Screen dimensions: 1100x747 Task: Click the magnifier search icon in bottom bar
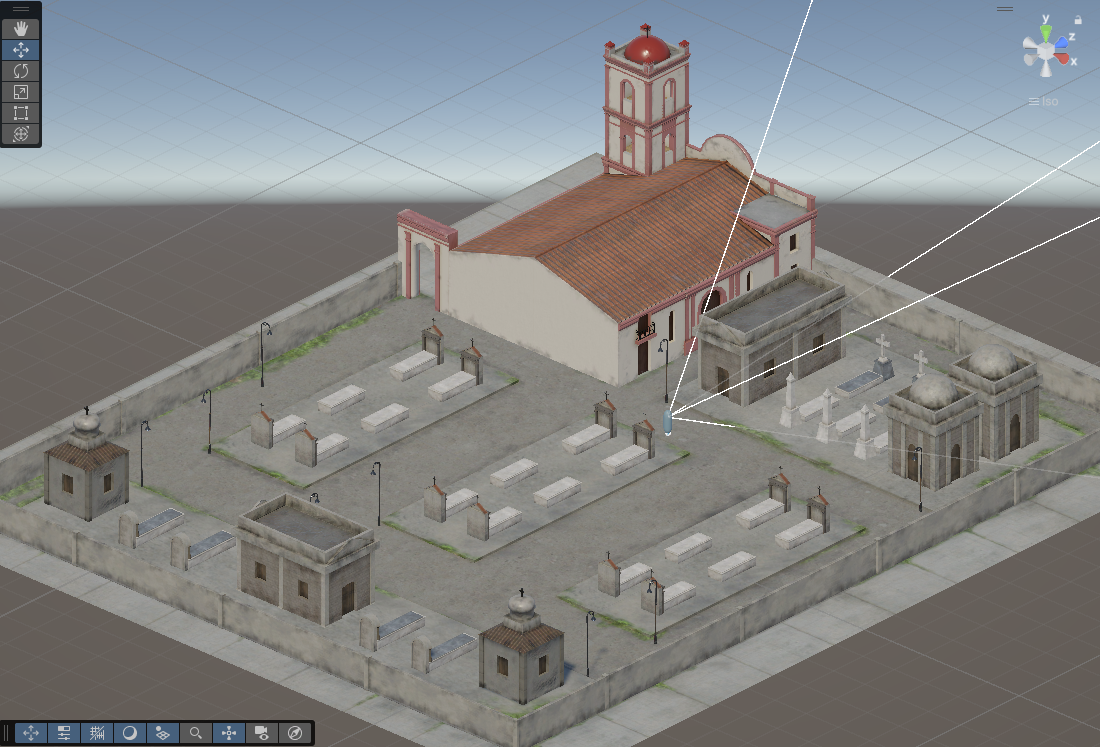point(196,733)
